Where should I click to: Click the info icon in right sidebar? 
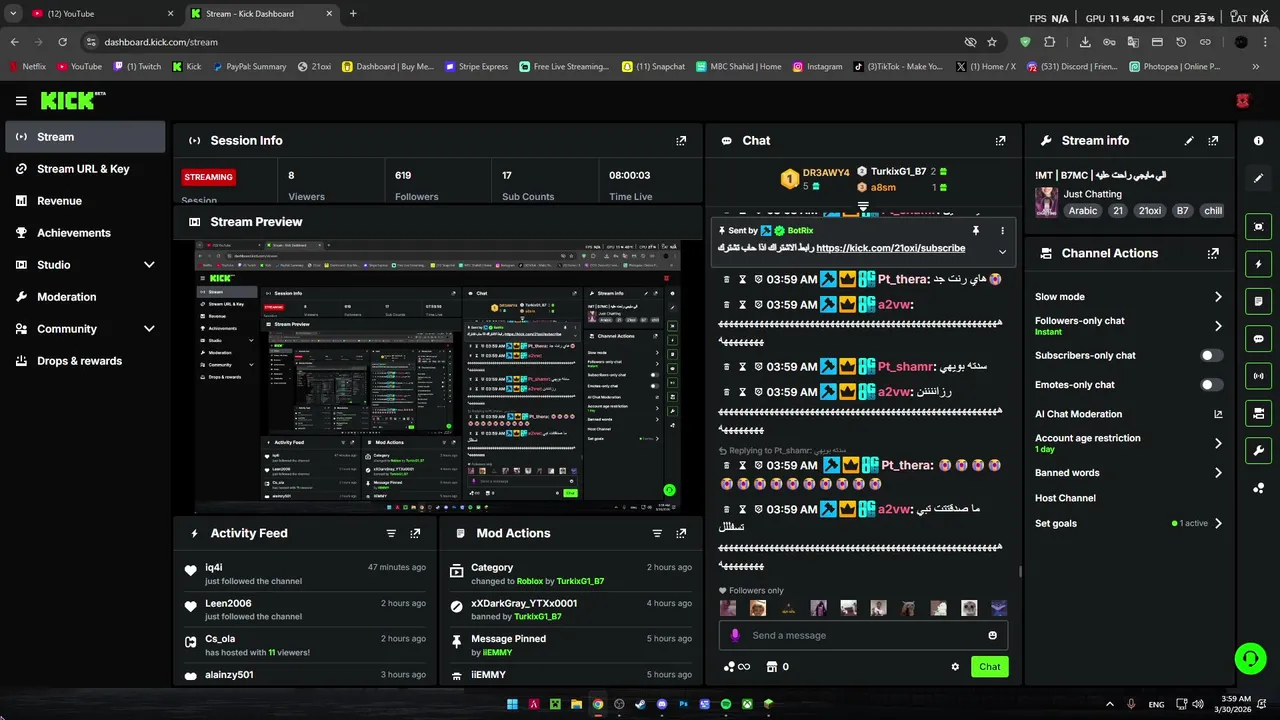[x=1258, y=141]
